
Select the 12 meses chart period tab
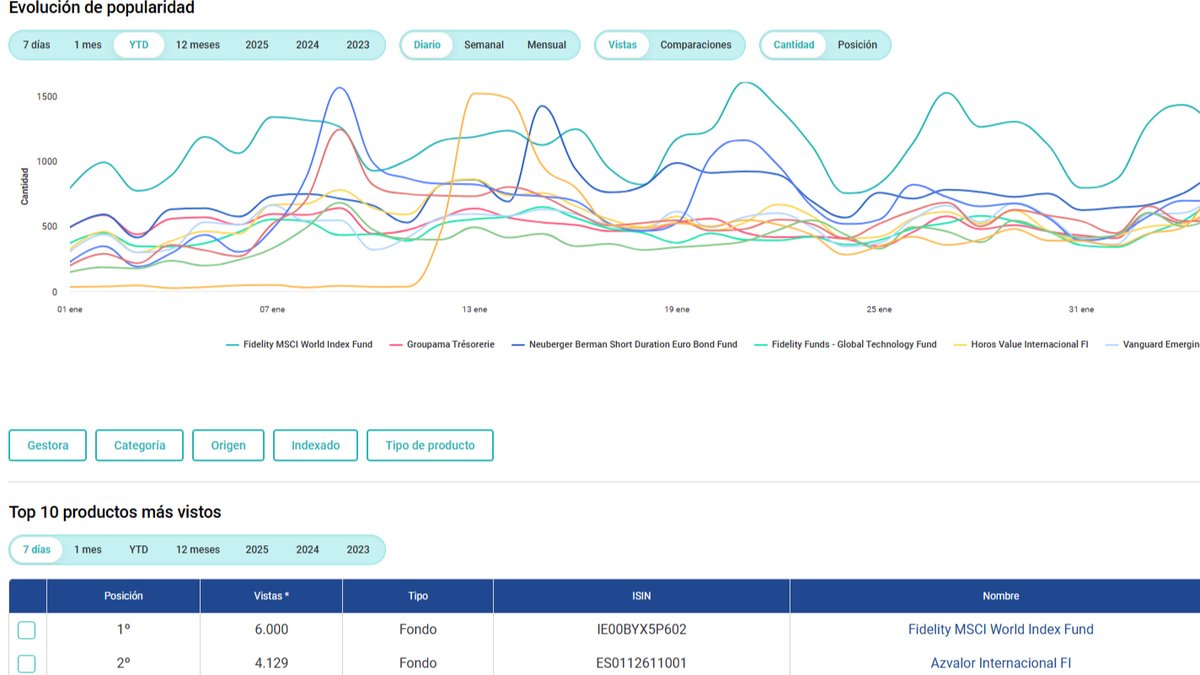click(x=198, y=45)
